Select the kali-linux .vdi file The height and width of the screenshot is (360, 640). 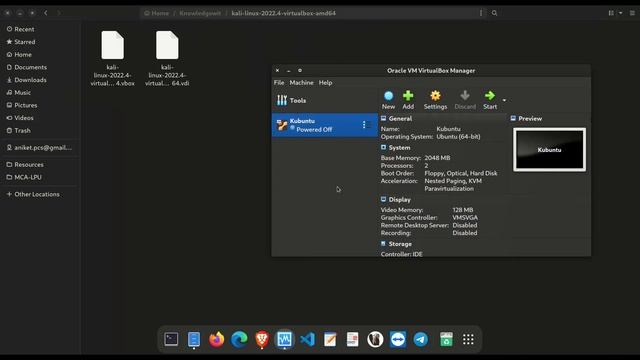[167, 58]
